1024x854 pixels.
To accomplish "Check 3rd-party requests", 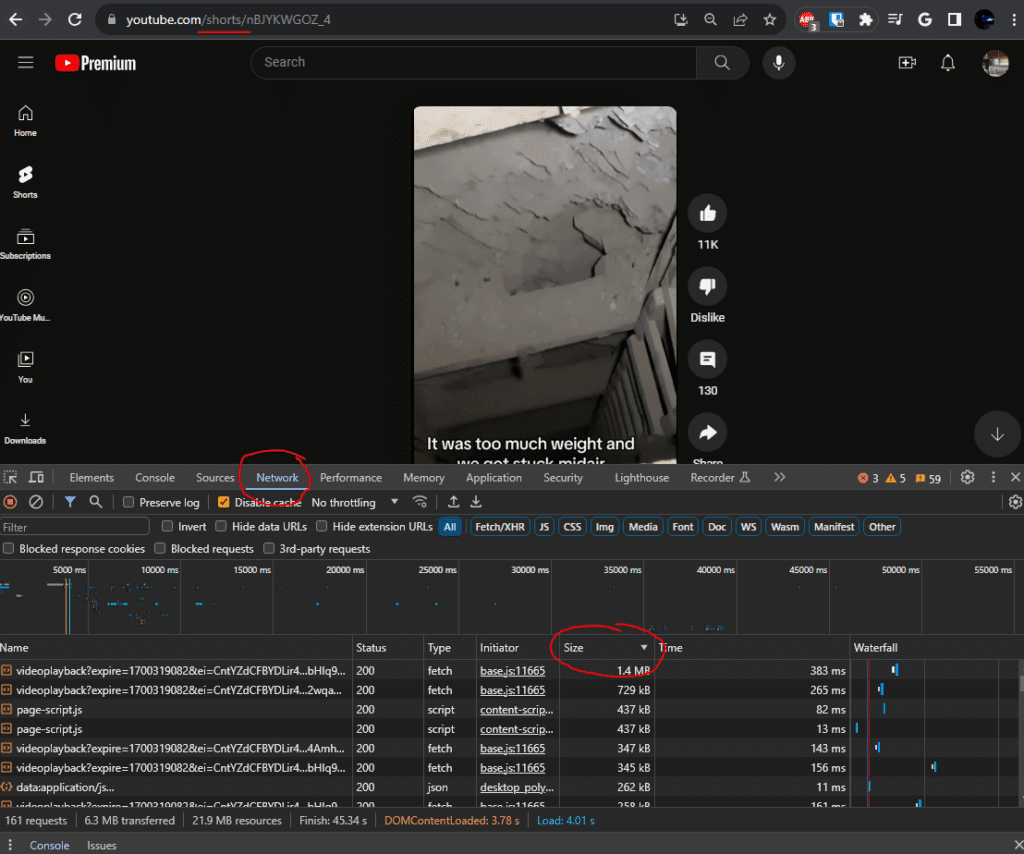I will coord(268,548).
